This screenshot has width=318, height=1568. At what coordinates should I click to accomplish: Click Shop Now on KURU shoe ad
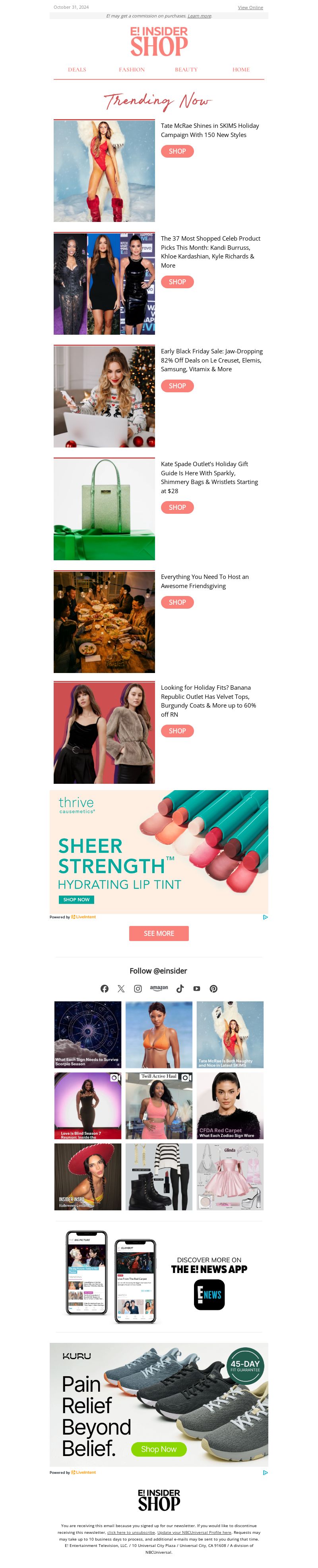point(158,1449)
